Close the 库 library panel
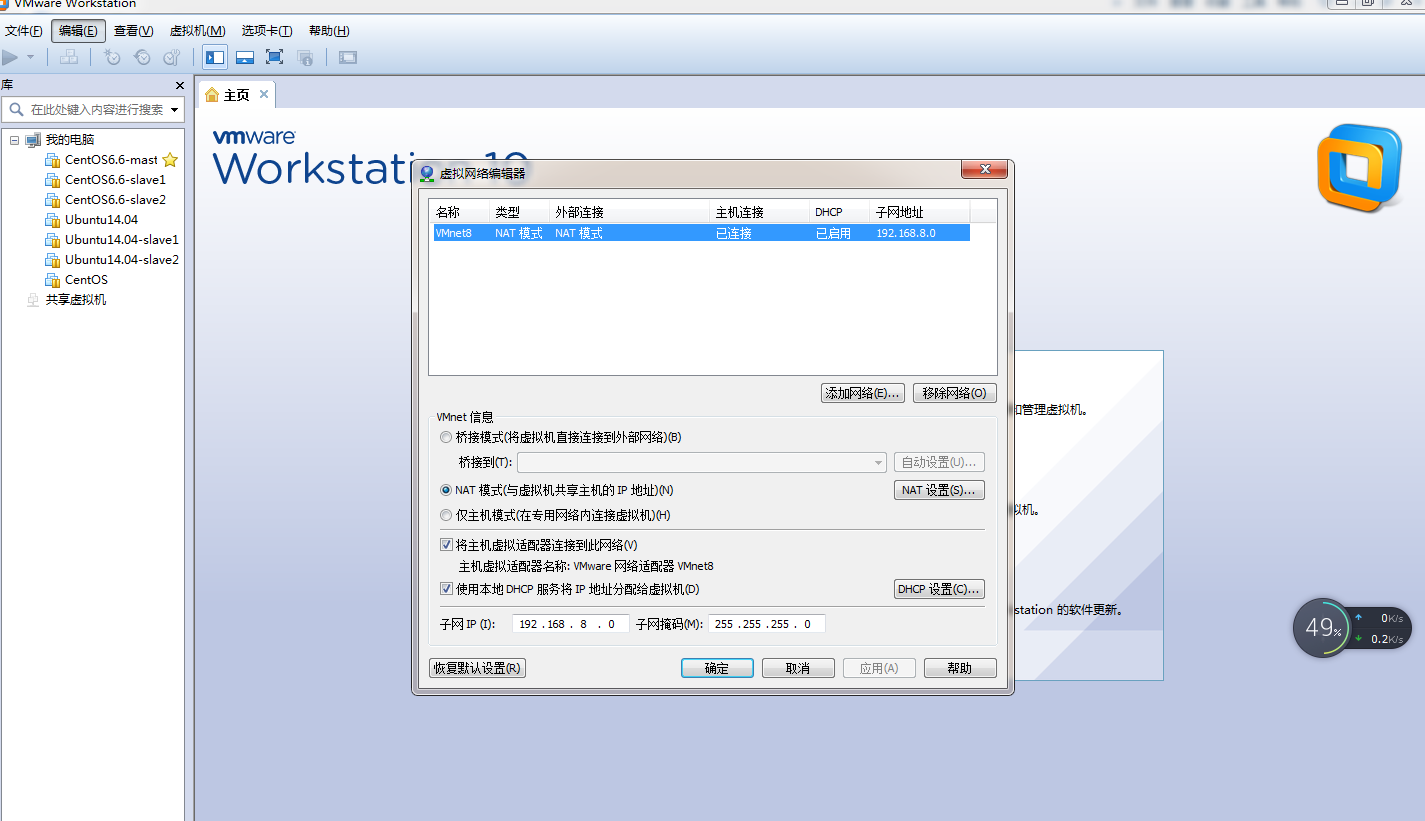The width and height of the screenshot is (1425, 821). [x=180, y=86]
